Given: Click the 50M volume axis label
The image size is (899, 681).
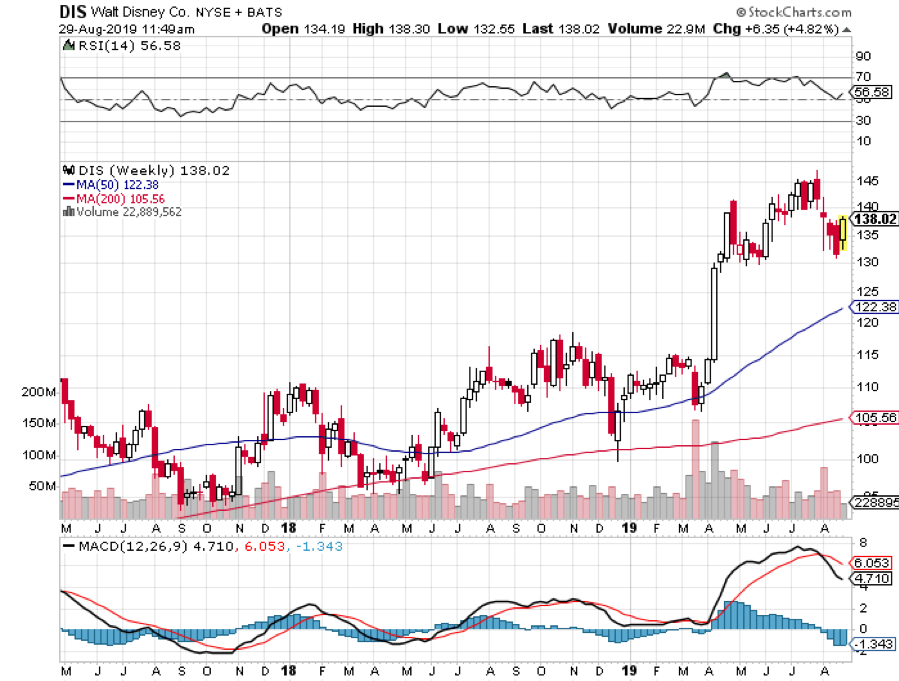Looking at the screenshot, I should coord(43,486).
